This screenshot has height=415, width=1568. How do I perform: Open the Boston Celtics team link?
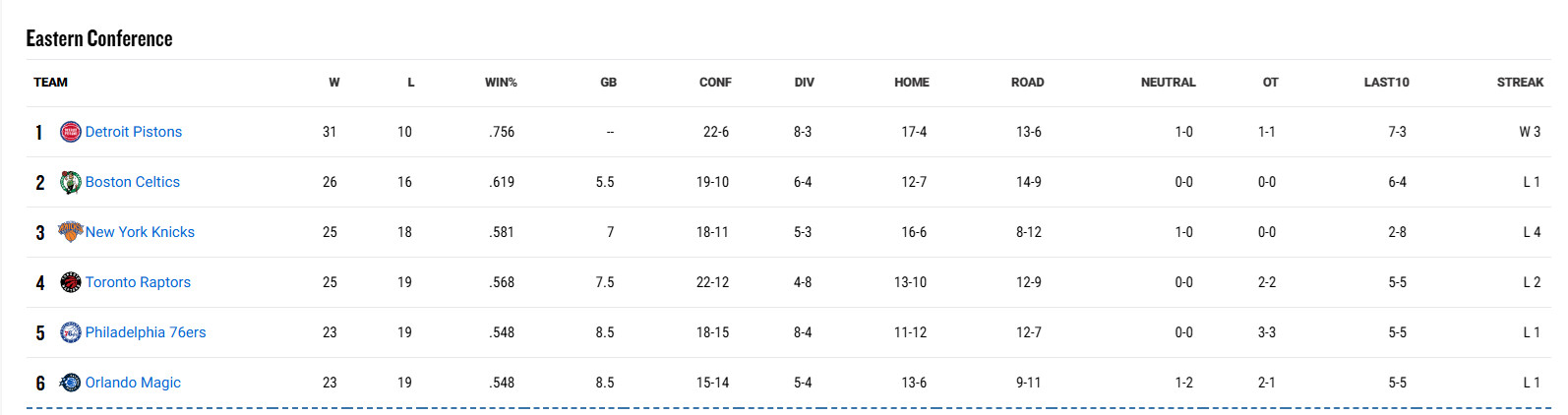tap(133, 182)
